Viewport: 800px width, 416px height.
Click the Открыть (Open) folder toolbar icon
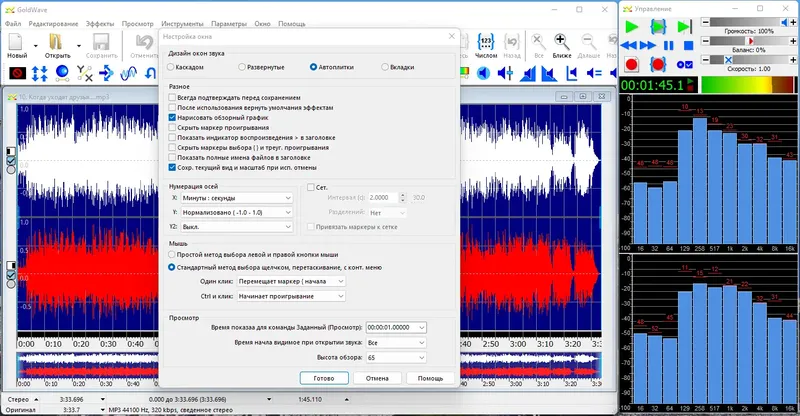coord(56,42)
